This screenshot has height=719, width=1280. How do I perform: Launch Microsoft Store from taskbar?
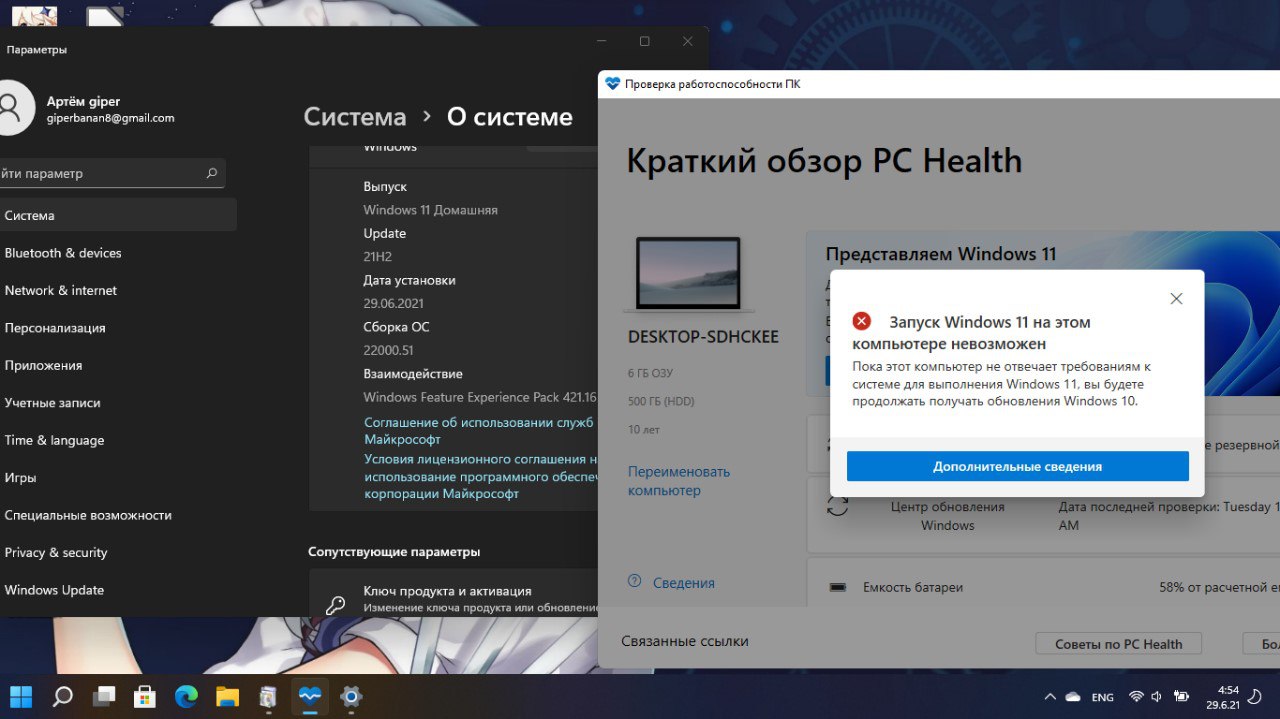pyautogui.click(x=145, y=696)
